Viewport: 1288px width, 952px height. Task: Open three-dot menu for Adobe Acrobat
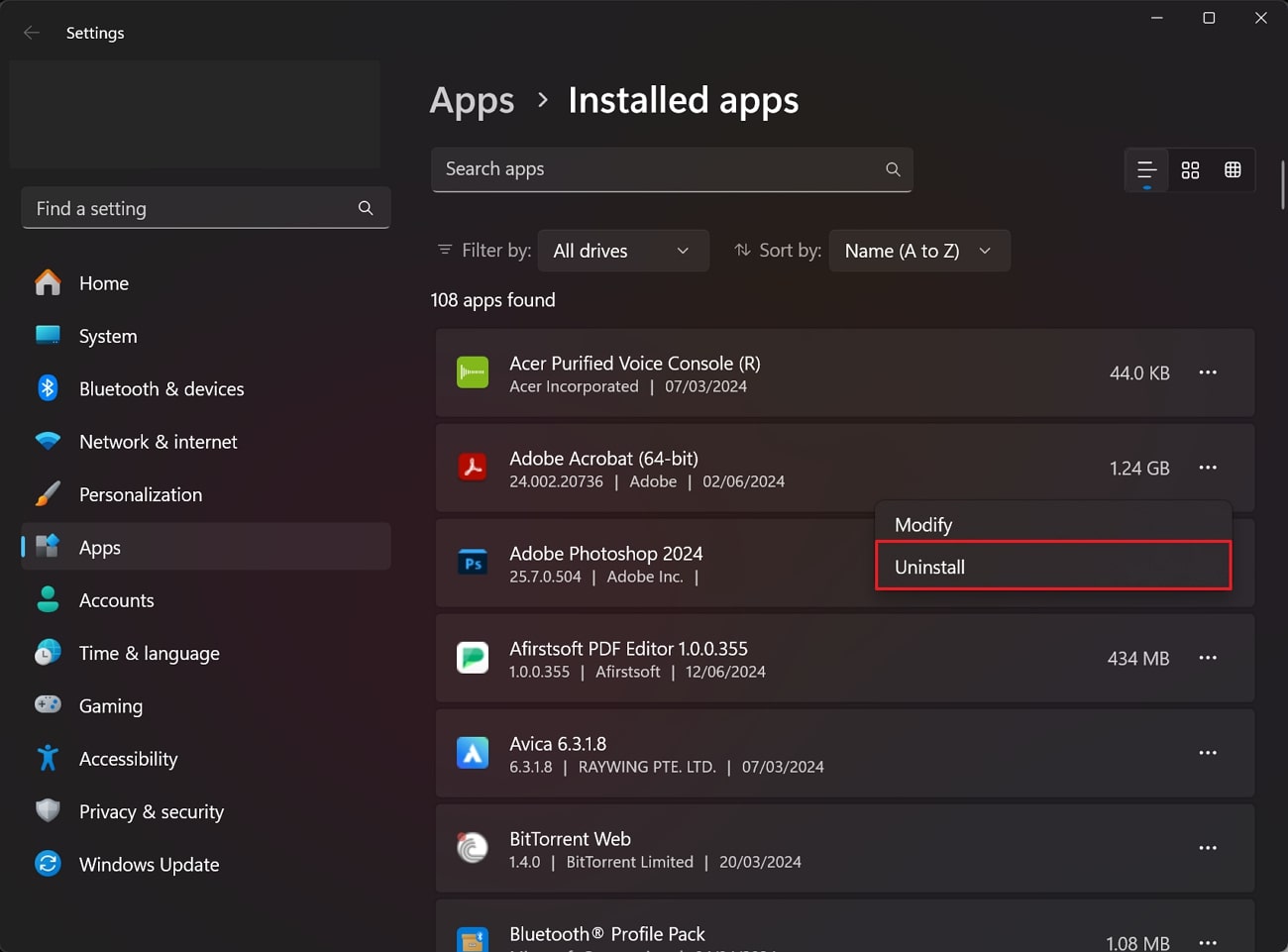pos(1208,468)
